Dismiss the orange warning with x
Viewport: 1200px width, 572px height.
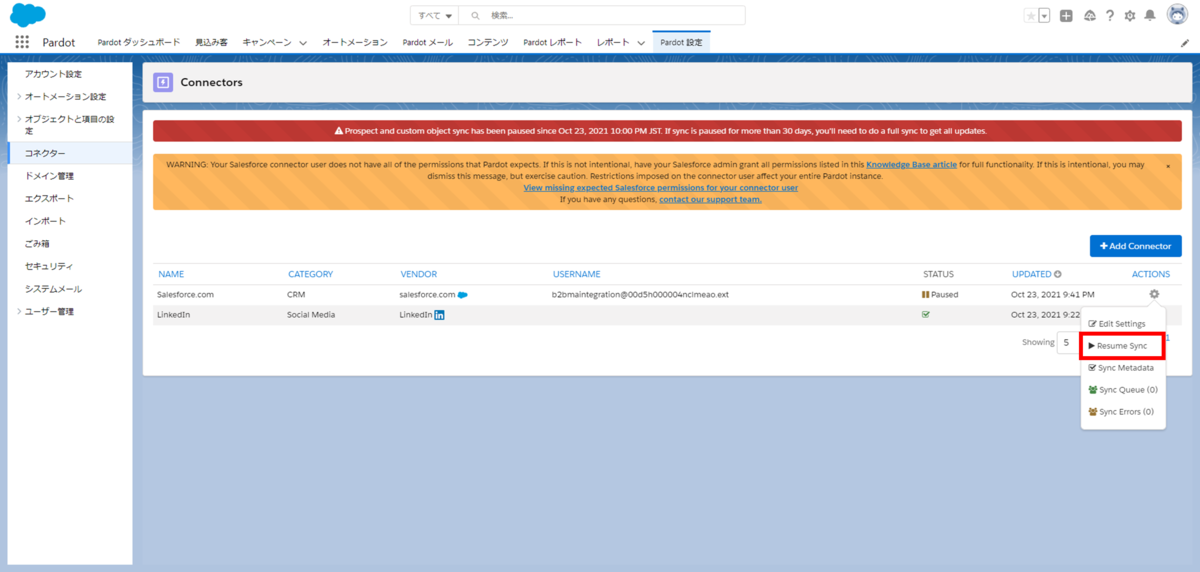point(1168,166)
